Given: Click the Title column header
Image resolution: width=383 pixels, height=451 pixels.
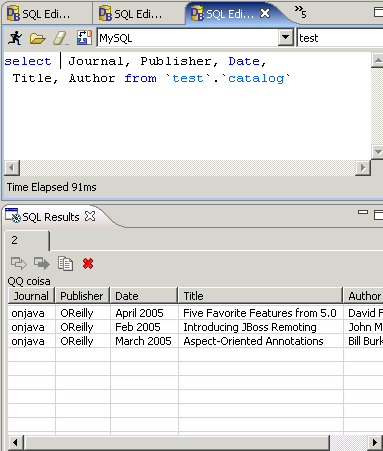Looking at the screenshot, I should (x=260, y=296).
